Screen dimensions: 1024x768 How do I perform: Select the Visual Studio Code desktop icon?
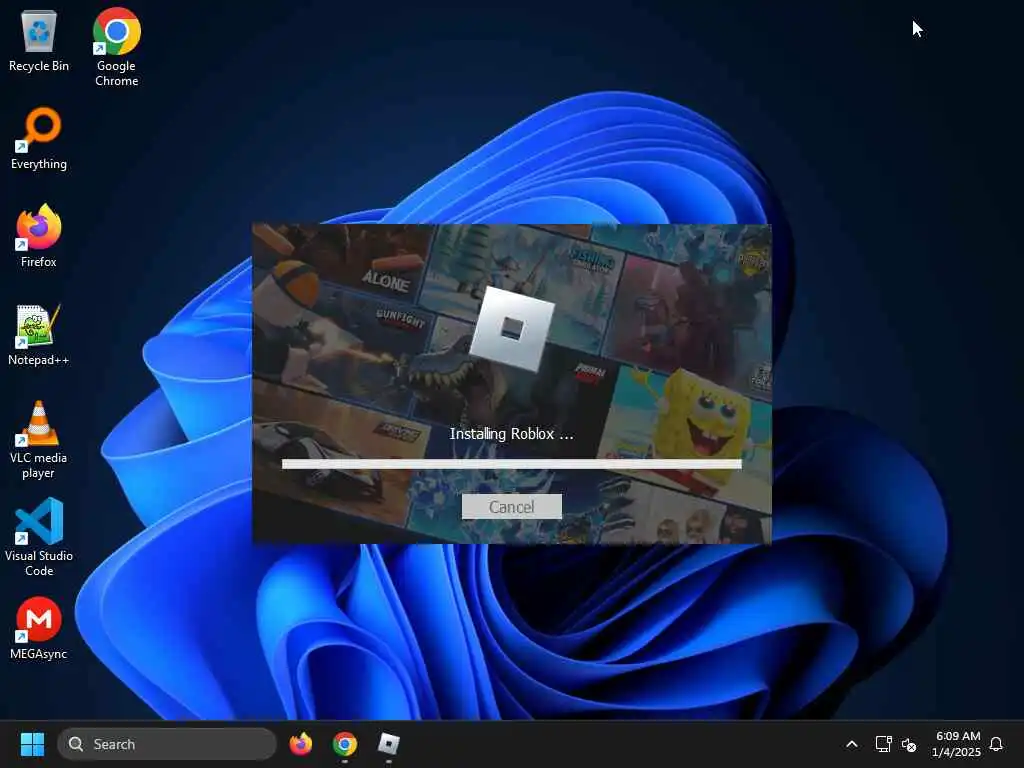pyautogui.click(x=39, y=537)
